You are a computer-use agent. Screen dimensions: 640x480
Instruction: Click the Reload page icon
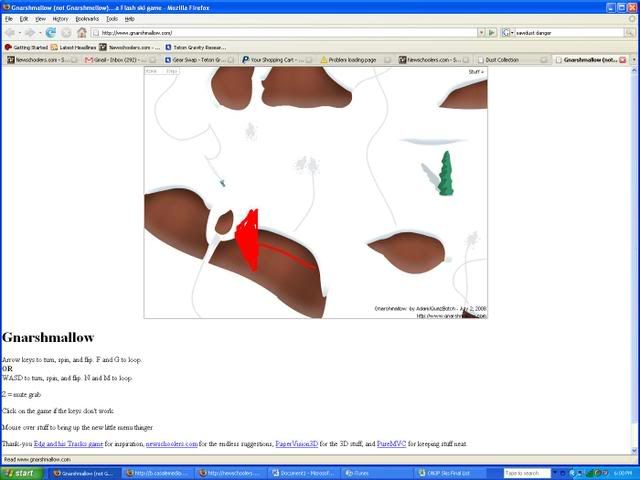pos(51,32)
